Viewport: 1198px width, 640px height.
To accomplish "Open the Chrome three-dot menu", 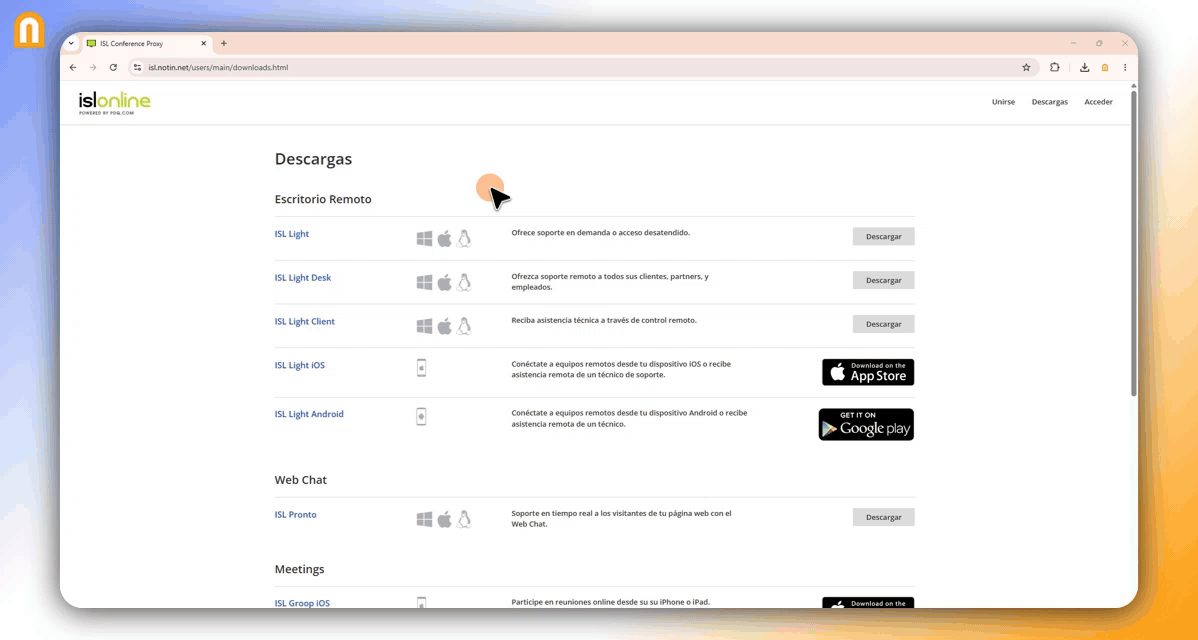I will click(1125, 67).
